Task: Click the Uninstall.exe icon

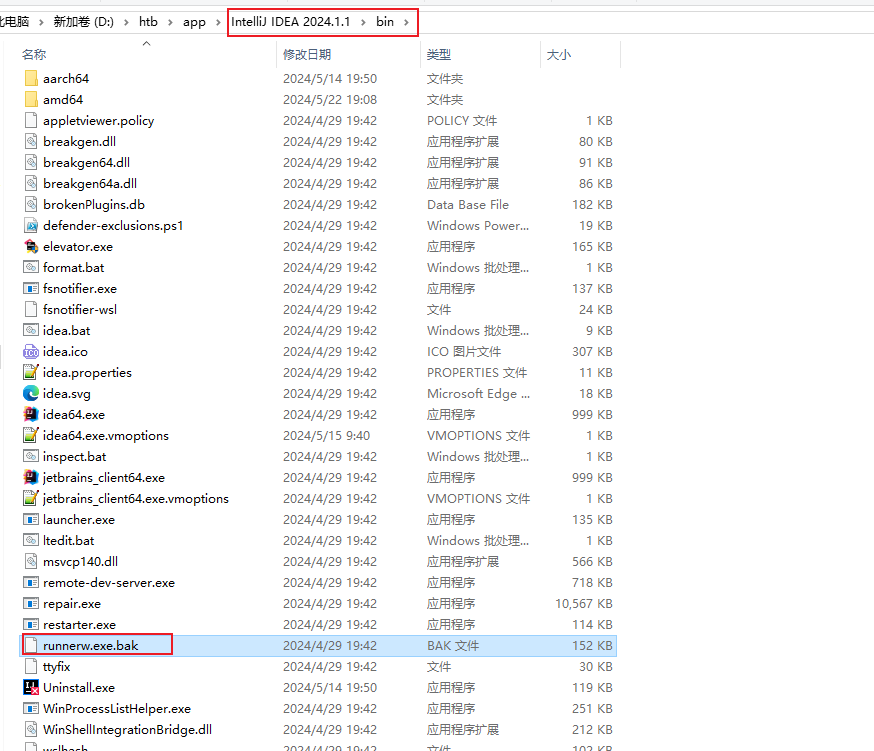Action: (31, 687)
